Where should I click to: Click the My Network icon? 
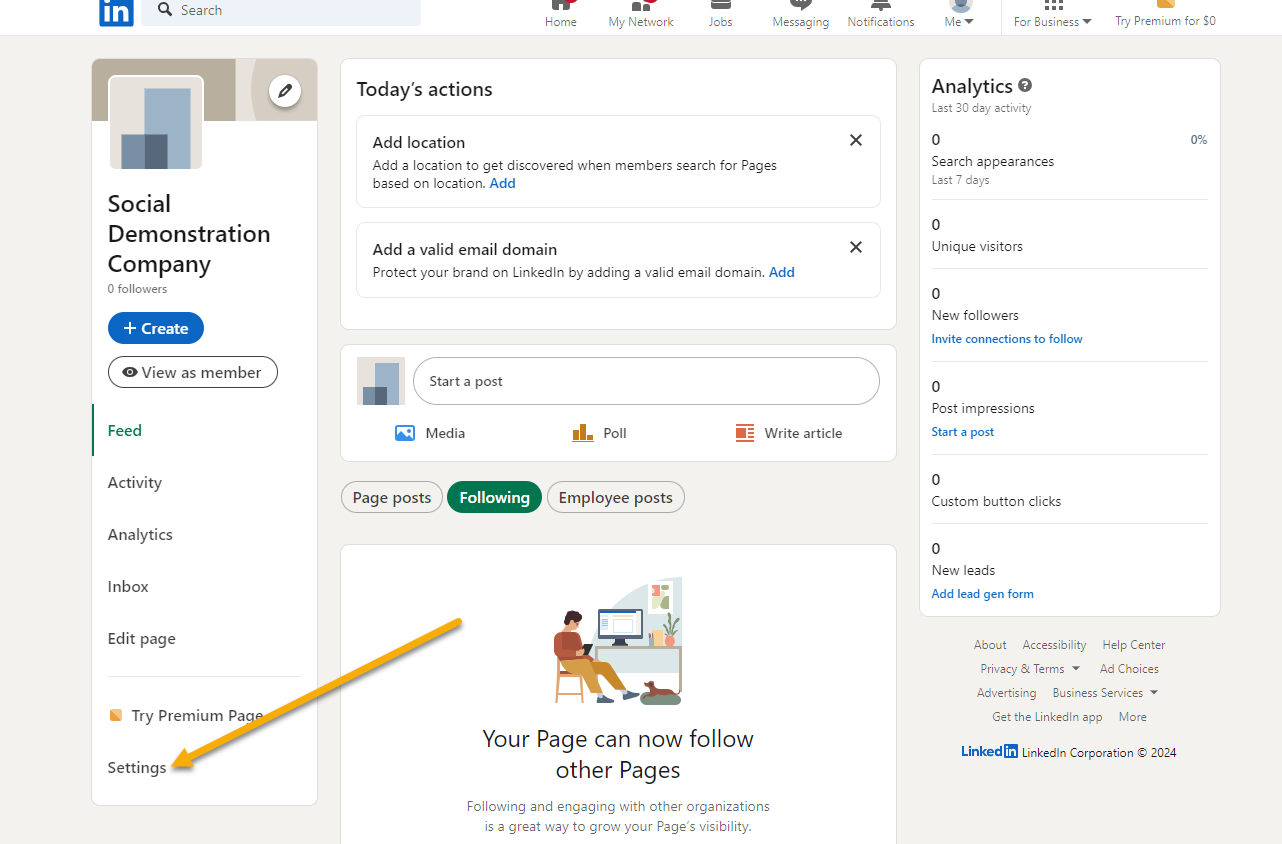click(x=640, y=12)
